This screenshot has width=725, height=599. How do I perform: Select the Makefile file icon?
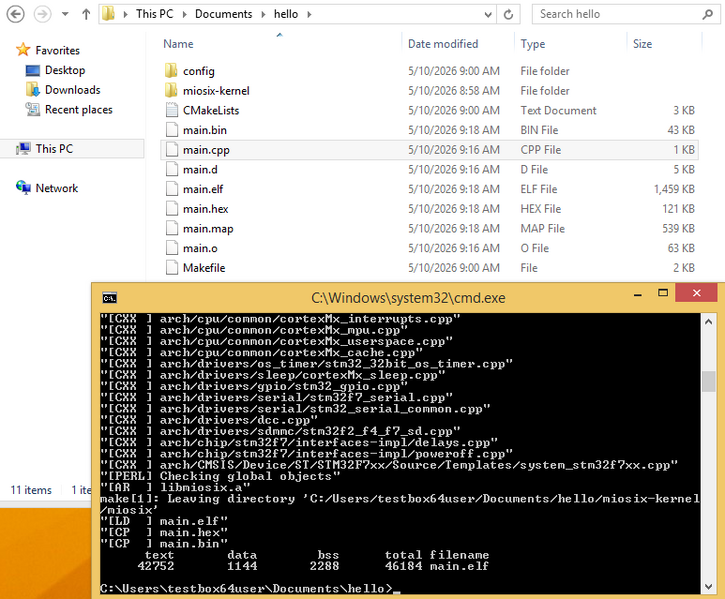(x=172, y=267)
